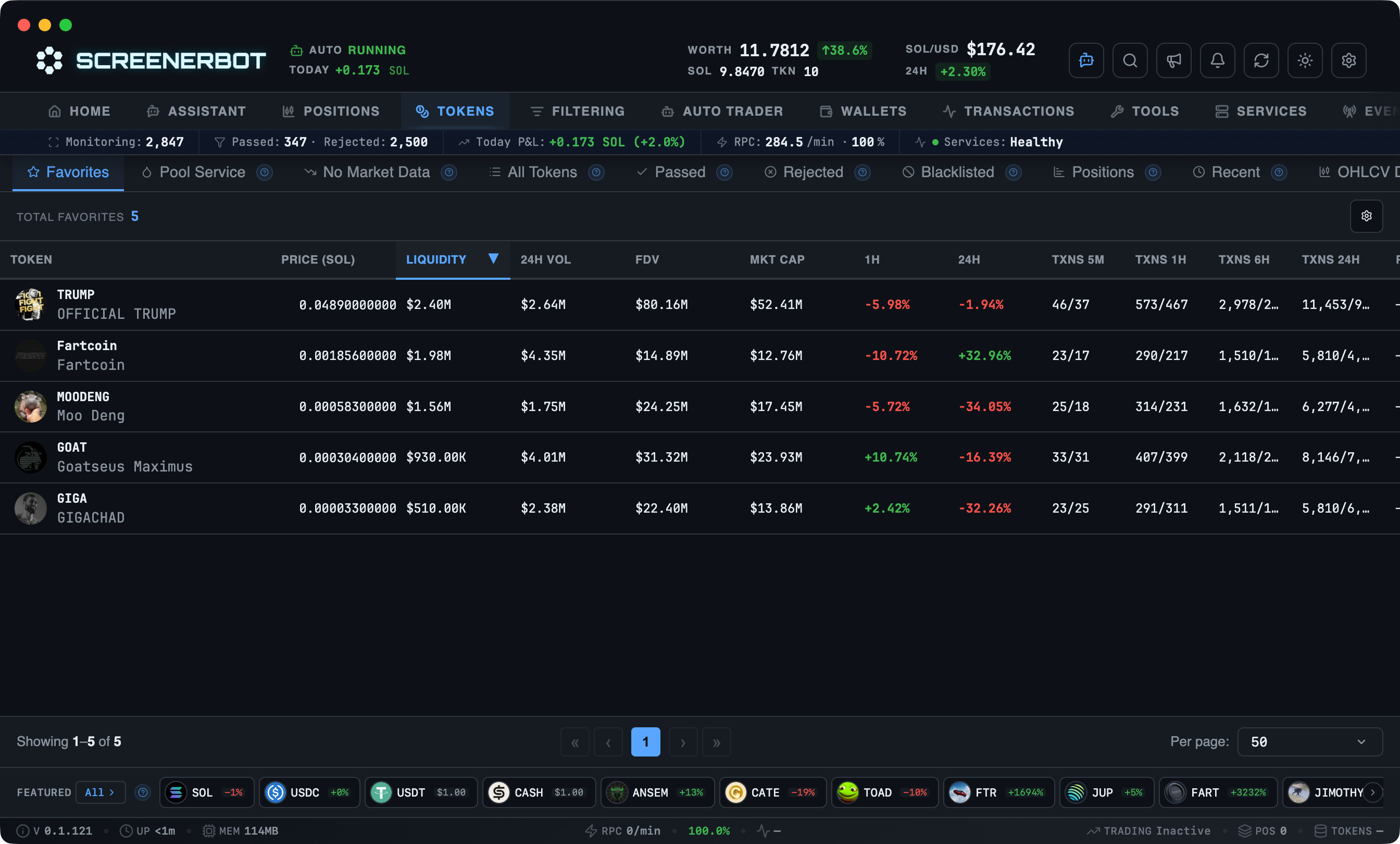This screenshot has height=844, width=1400.
Task: Switch to the Filtering tab
Action: coord(577,111)
